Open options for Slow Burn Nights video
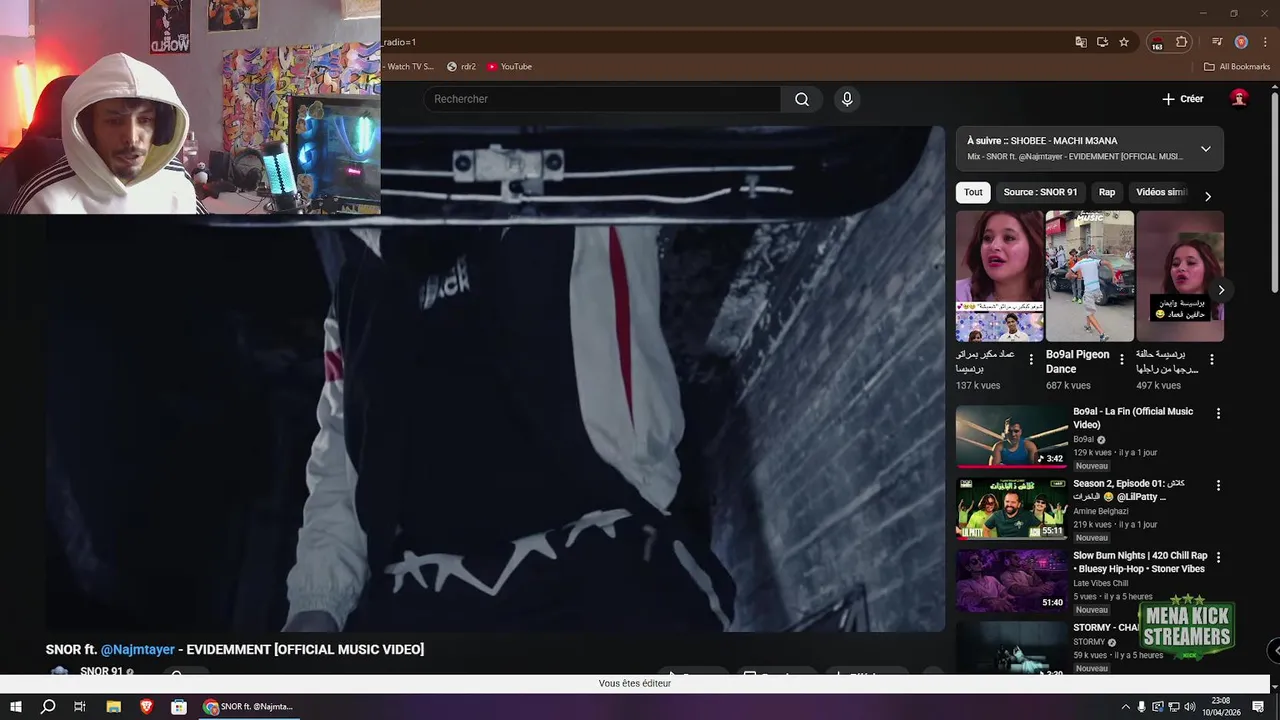This screenshot has width=1280, height=720. click(x=1218, y=557)
